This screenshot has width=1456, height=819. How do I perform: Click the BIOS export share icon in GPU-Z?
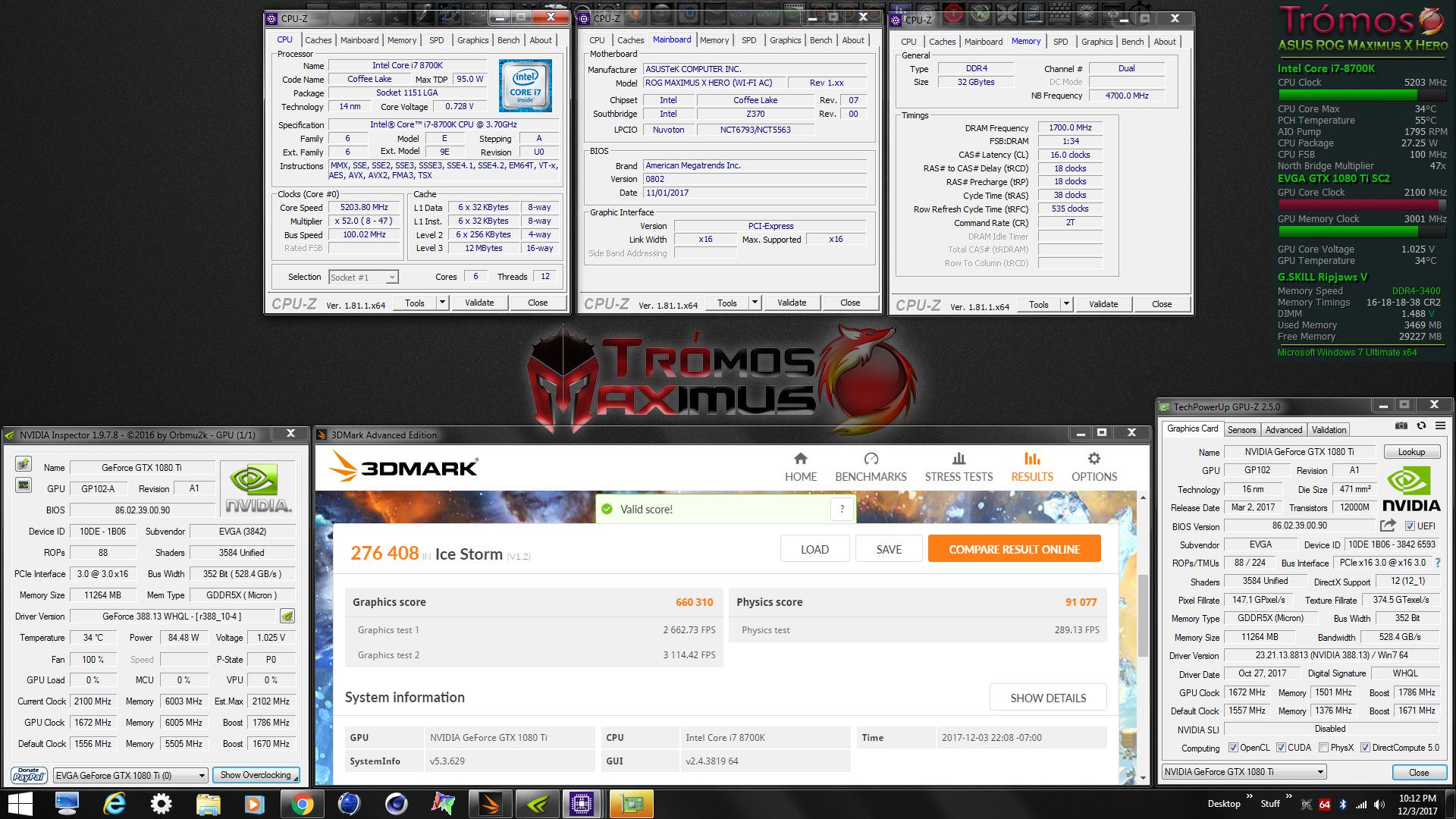[1388, 526]
